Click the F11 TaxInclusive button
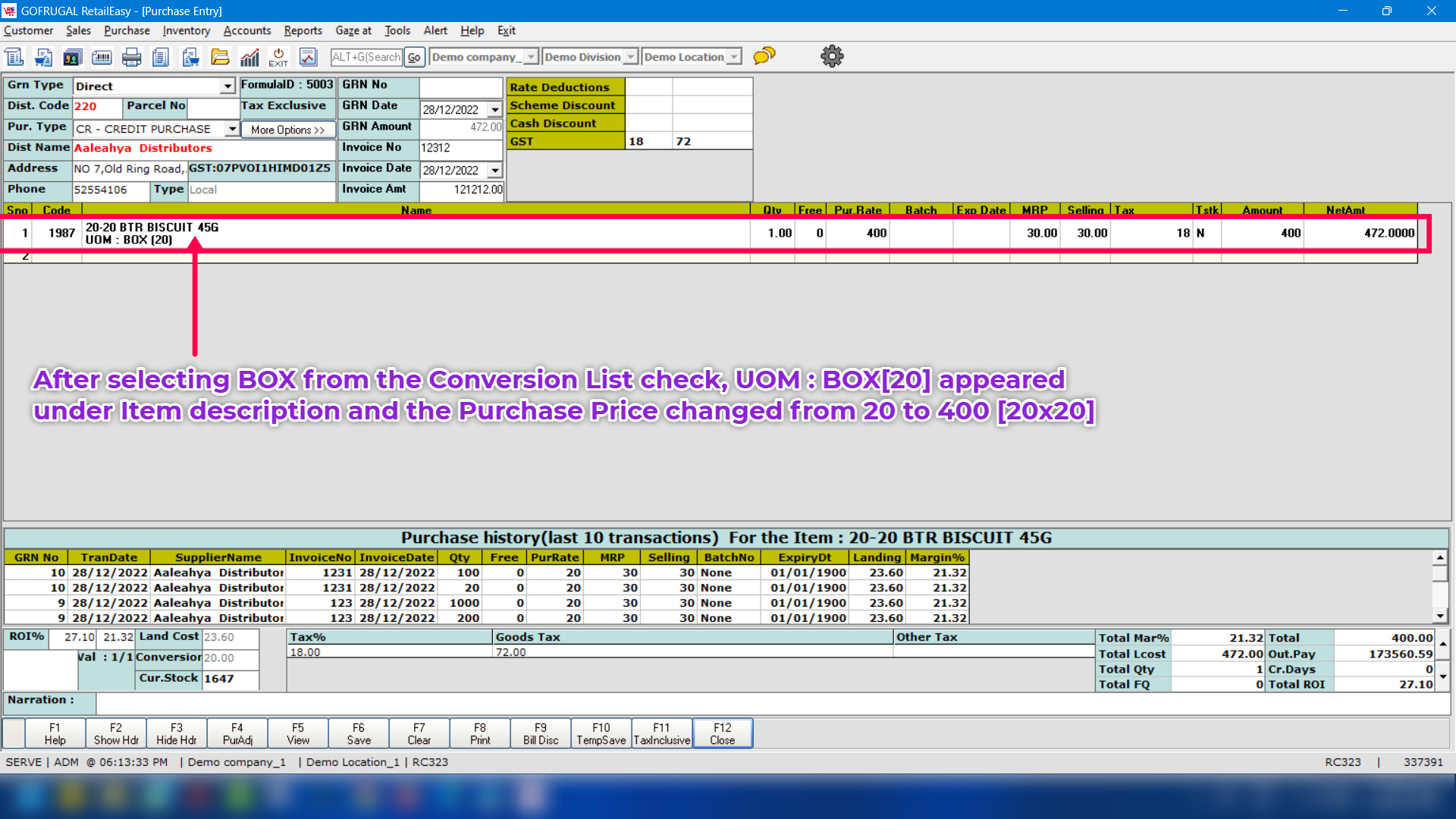Image resolution: width=1456 pixels, height=819 pixels. (661, 733)
